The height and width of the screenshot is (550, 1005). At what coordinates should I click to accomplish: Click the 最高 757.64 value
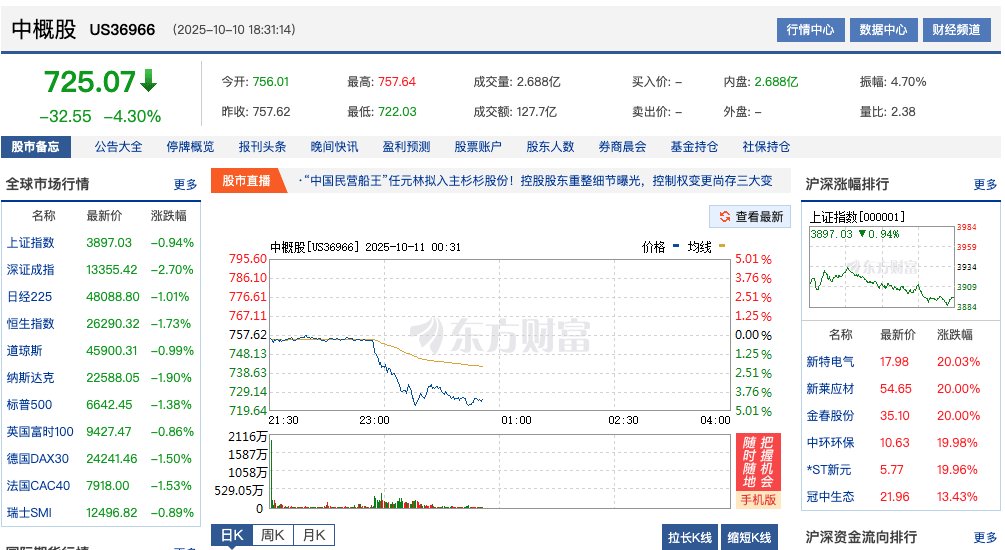pyautogui.click(x=397, y=81)
